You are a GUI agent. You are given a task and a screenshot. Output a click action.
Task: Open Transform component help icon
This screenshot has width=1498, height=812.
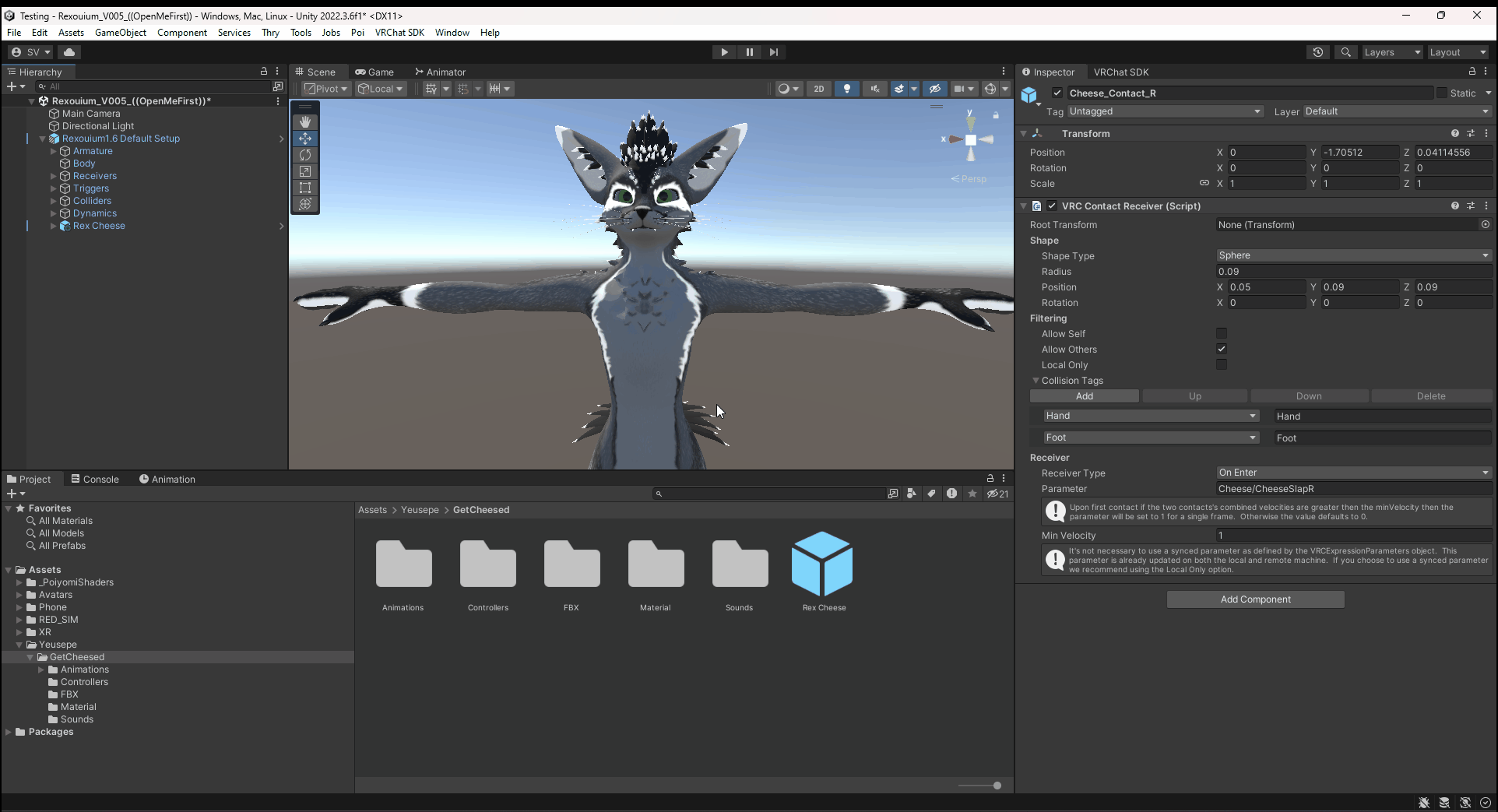(1454, 133)
